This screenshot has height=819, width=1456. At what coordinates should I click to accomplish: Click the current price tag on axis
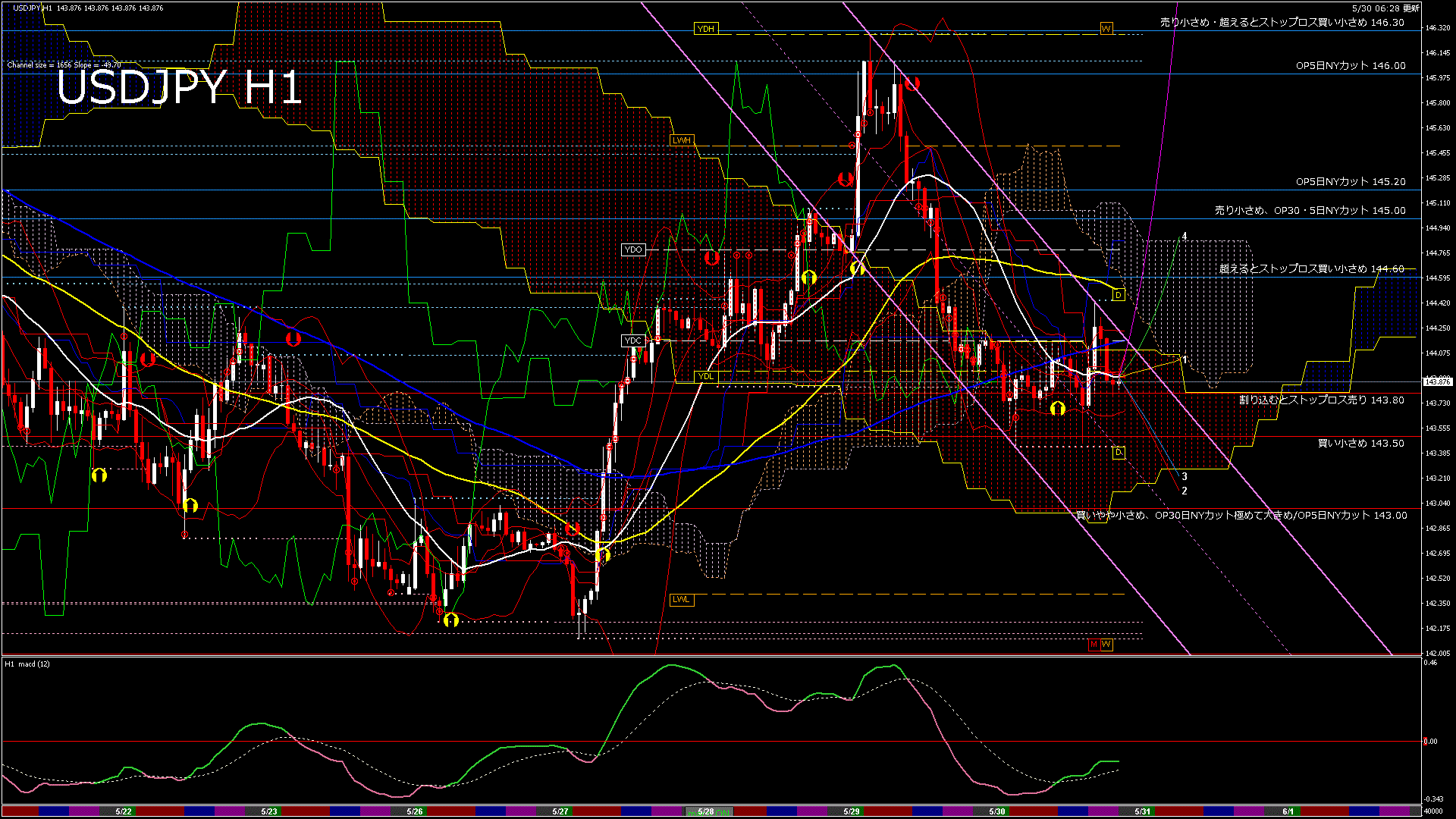click(x=1437, y=381)
